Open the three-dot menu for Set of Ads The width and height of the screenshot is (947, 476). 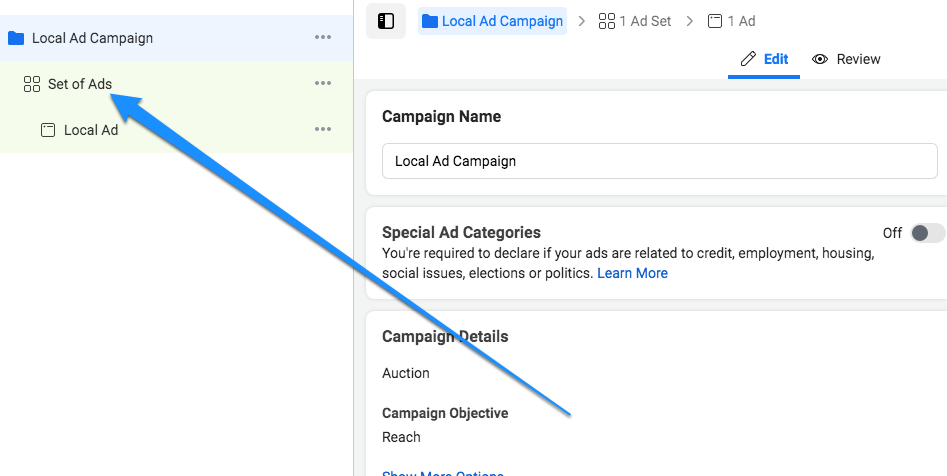click(x=323, y=83)
